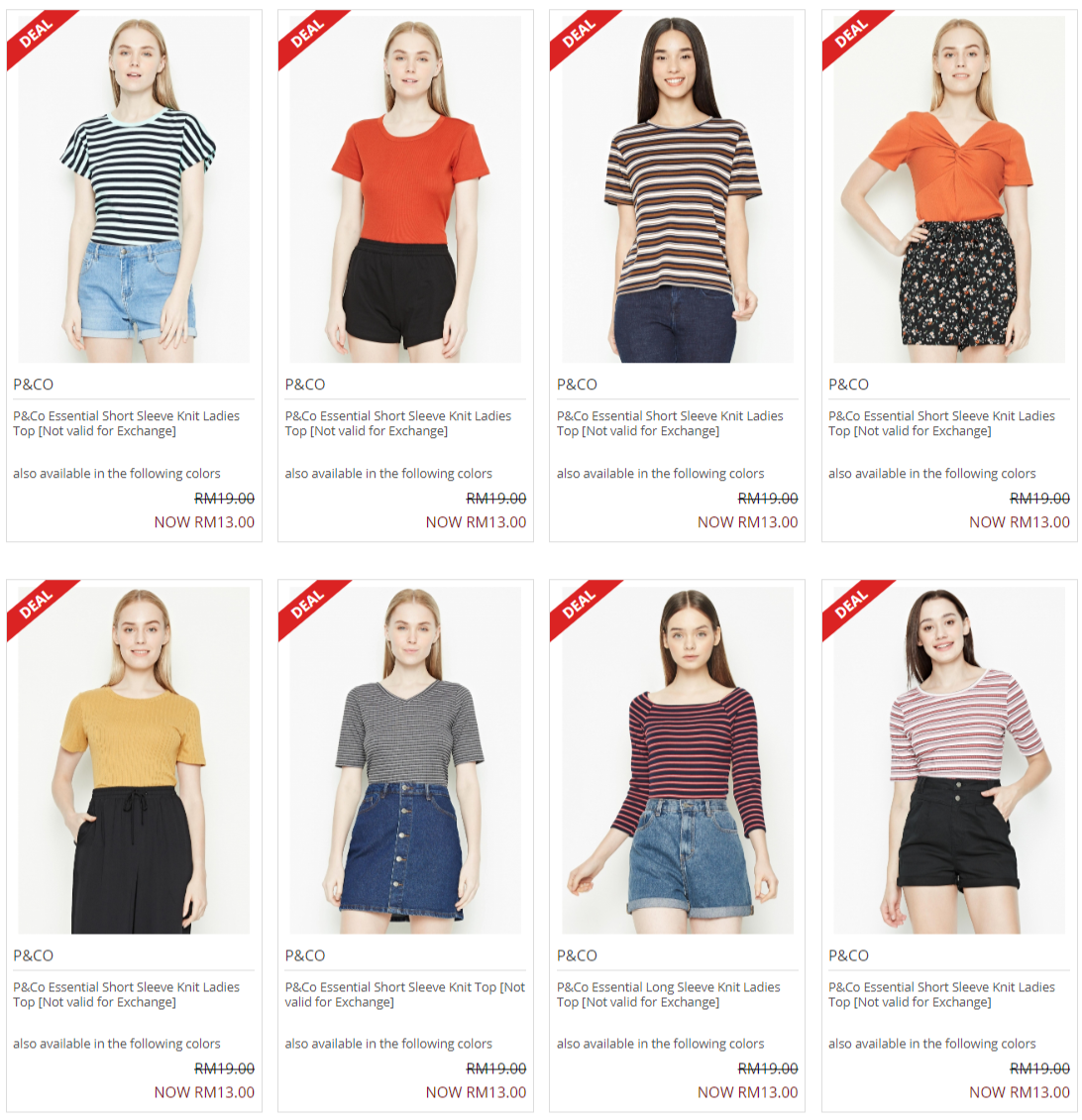The height and width of the screenshot is (1120, 1082).
Task: View the orange twist-front top photo
Action: click(x=949, y=189)
